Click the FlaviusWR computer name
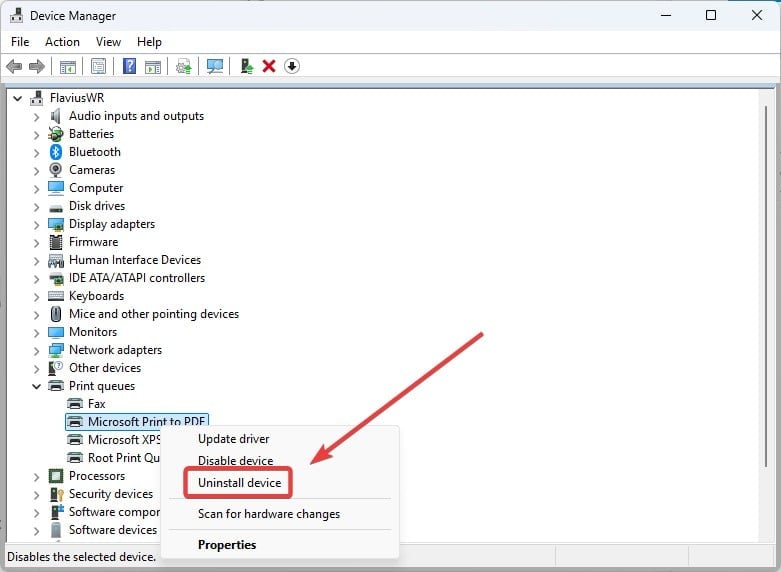Viewport: 781px width, 572px height. 77,98
